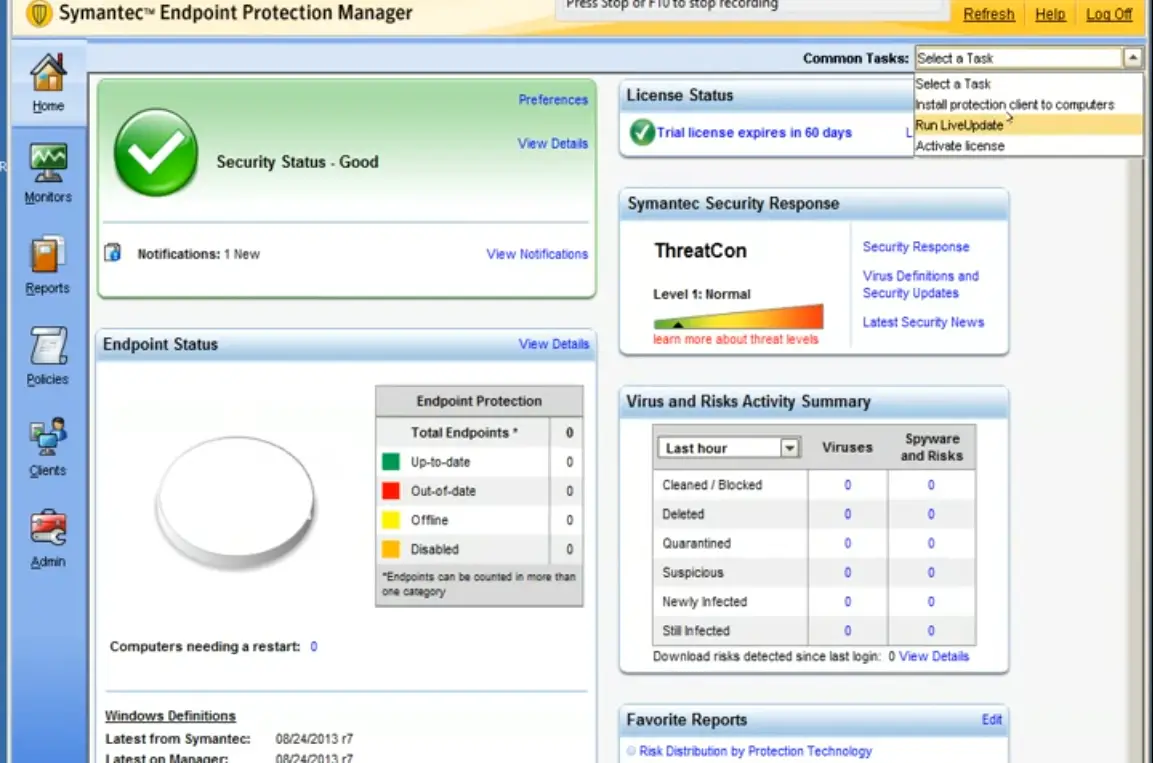Image resolution: width=1153 pixels, height=763 pixels.
Task: Open Virus Definitions and Security Updates link
Action: point(921,284)
